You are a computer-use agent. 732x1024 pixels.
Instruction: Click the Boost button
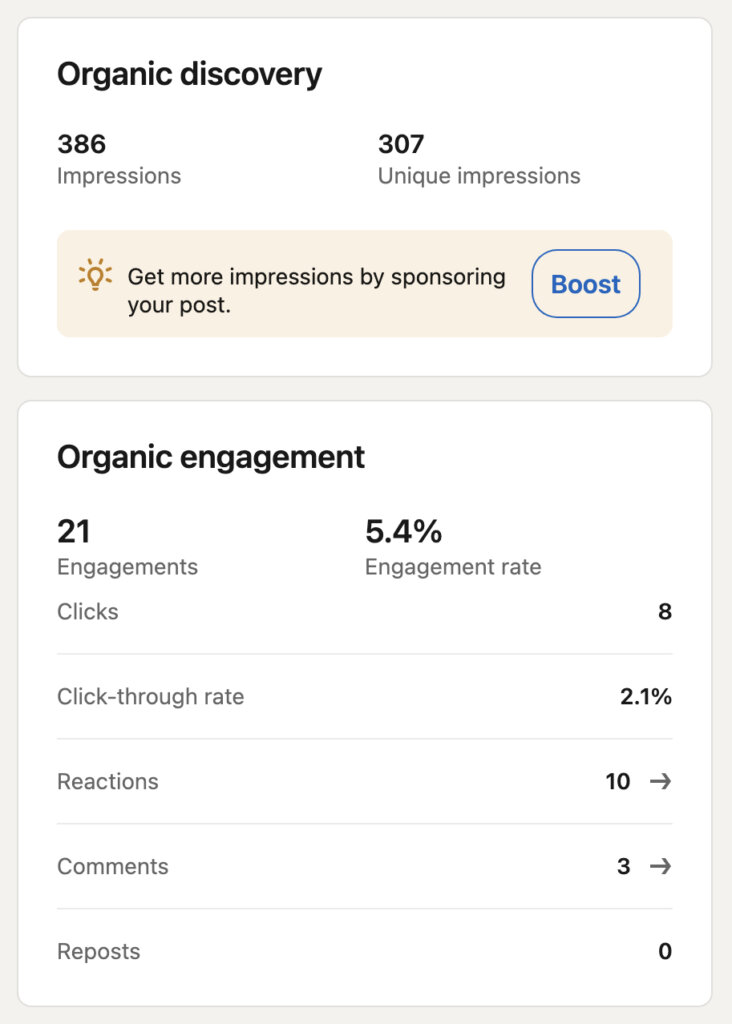(585, 284)
